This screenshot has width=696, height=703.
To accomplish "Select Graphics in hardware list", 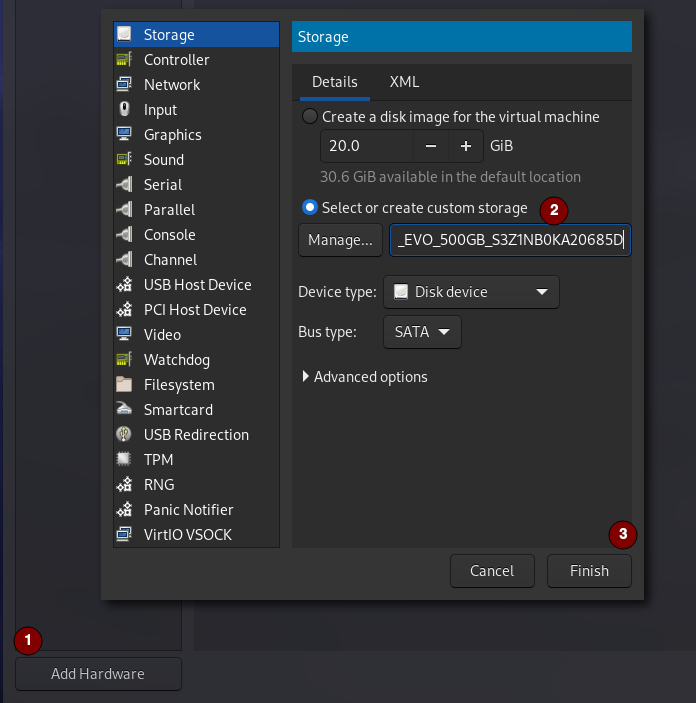I will [196, 135].
